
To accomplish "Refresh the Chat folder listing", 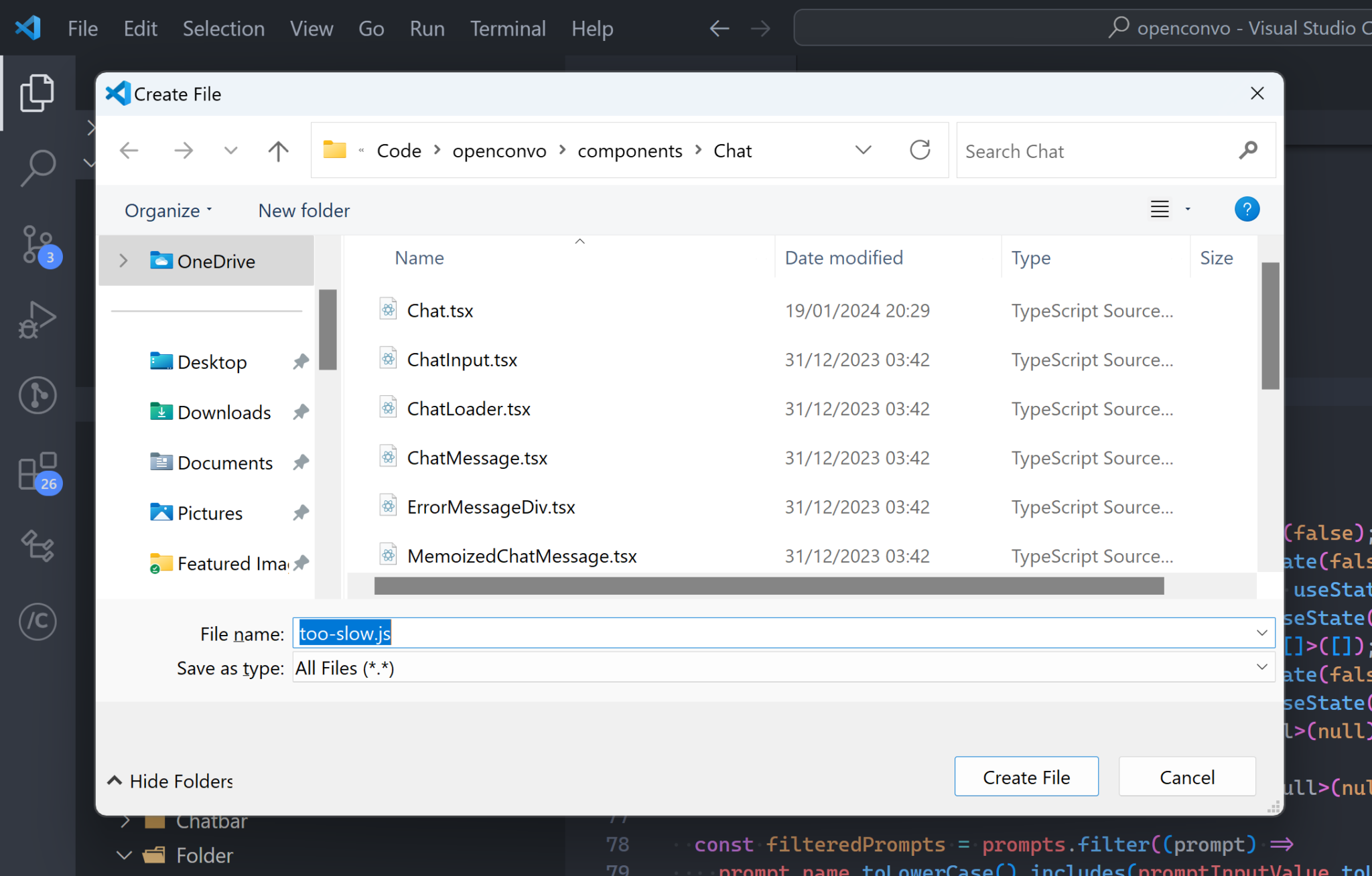I will pyautogui.click(x=920, y=150).
